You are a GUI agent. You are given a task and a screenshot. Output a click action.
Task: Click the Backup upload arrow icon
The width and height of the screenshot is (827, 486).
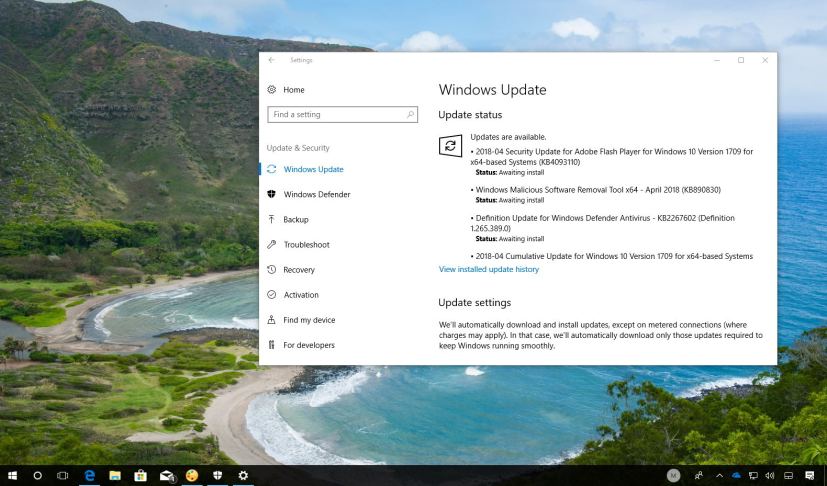tap(272, 220)
